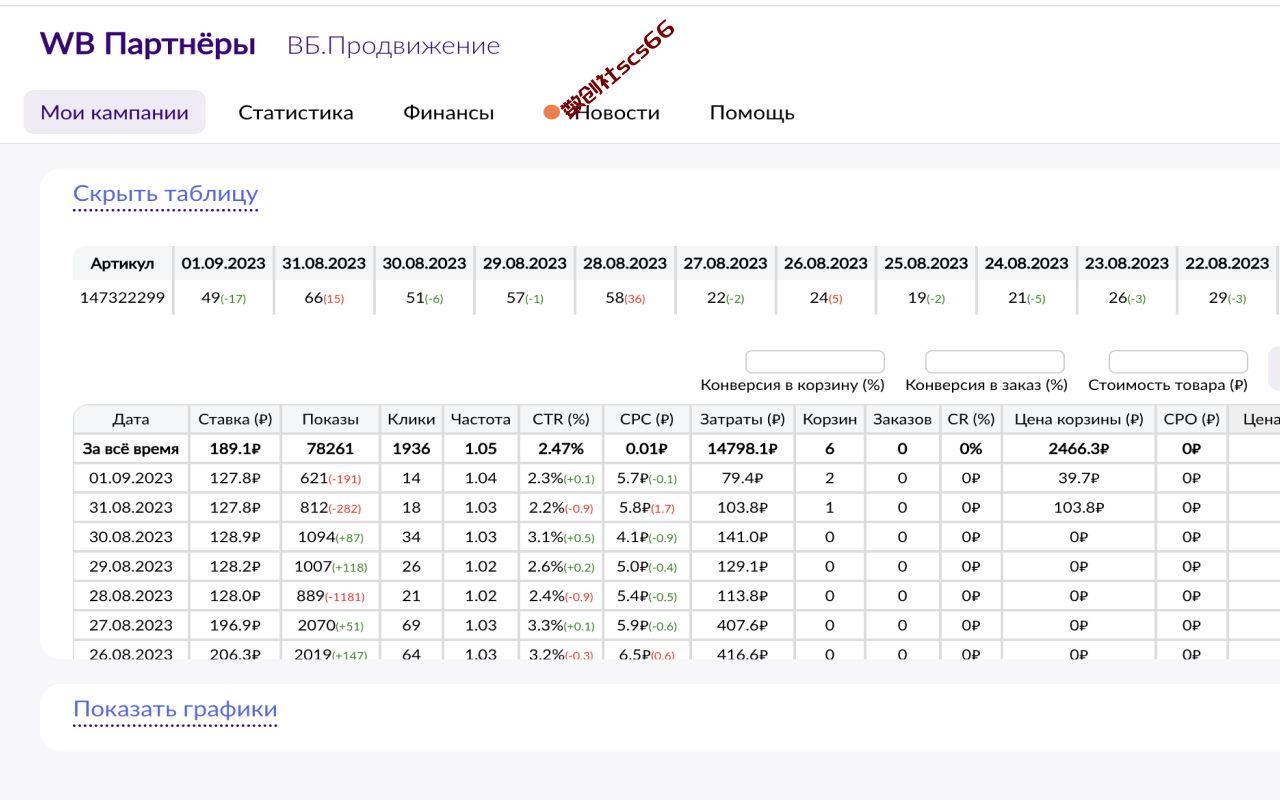Click the Корзин column header

pos(829,419)
